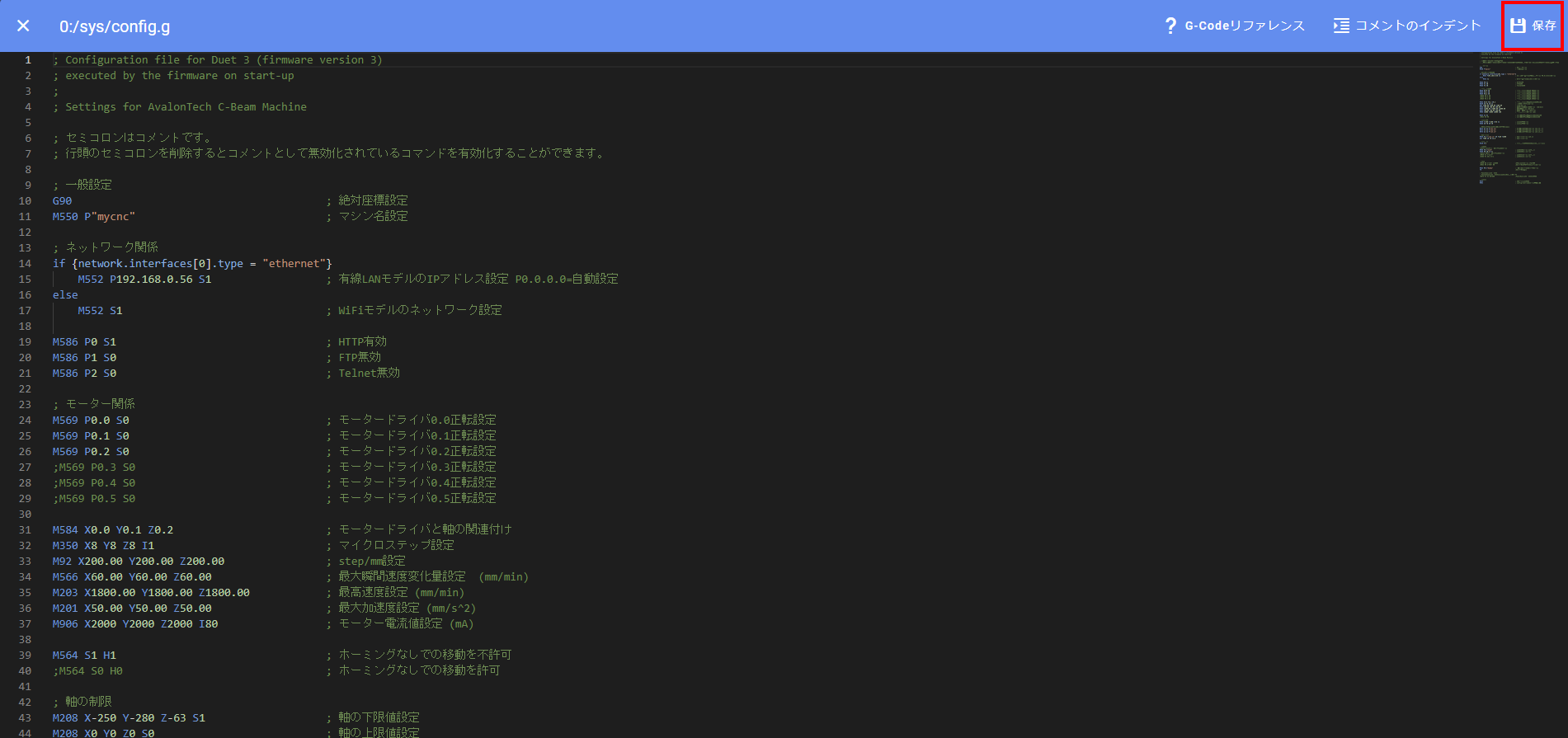Screen dimensions: 1568x738
Task: Click the else keyword on line 16
Action: click(x=65, y=295)
